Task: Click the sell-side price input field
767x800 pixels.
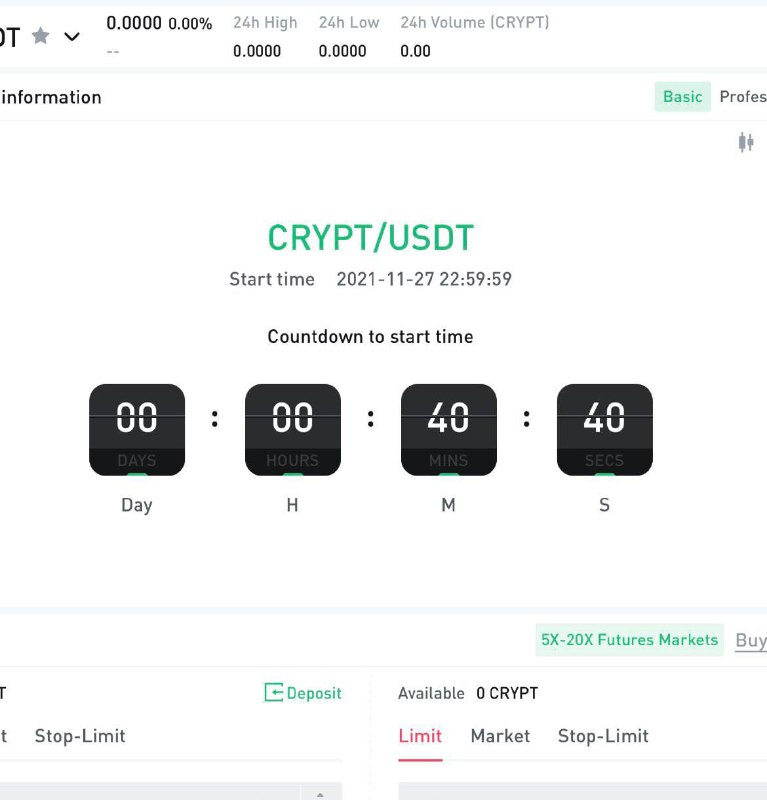Action: tap(582, 791)
